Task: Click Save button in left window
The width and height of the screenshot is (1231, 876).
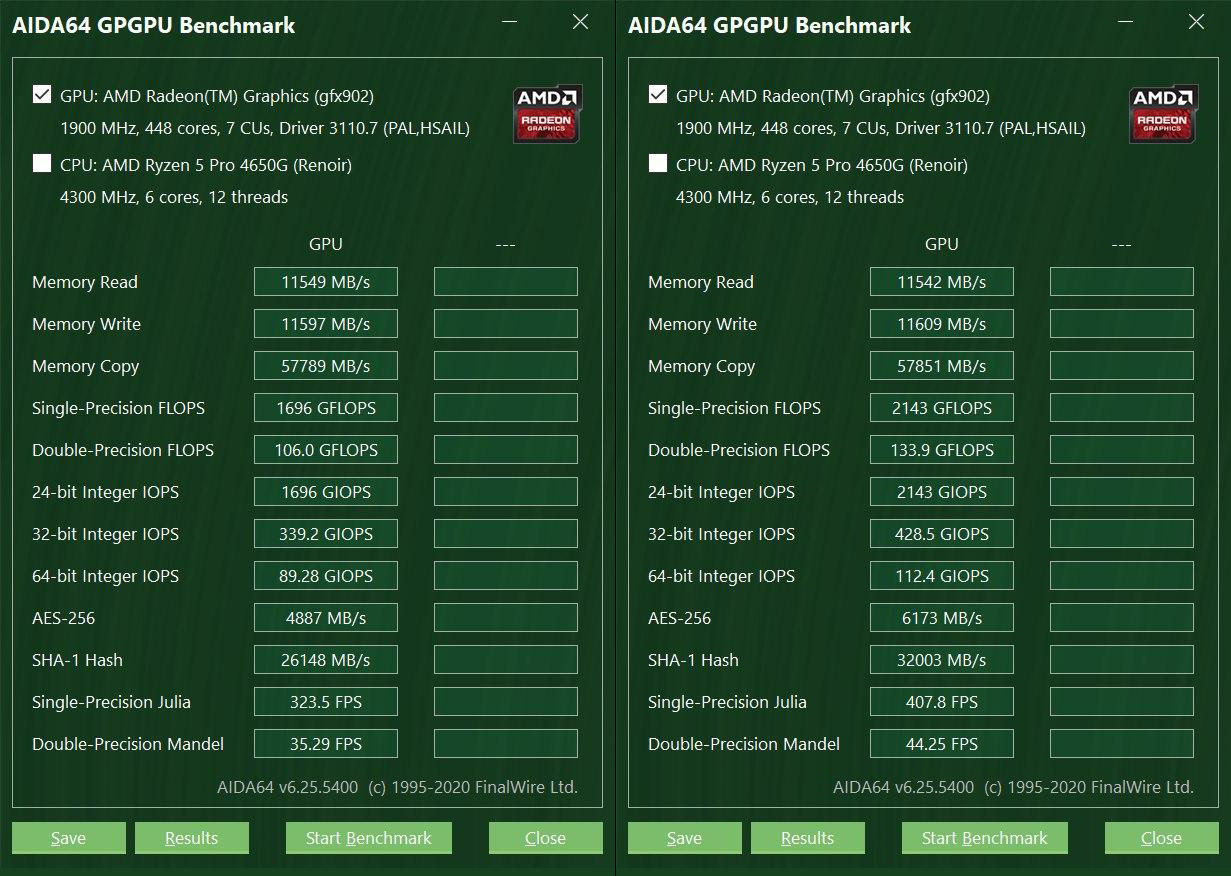Action: (x=69, y=838)
